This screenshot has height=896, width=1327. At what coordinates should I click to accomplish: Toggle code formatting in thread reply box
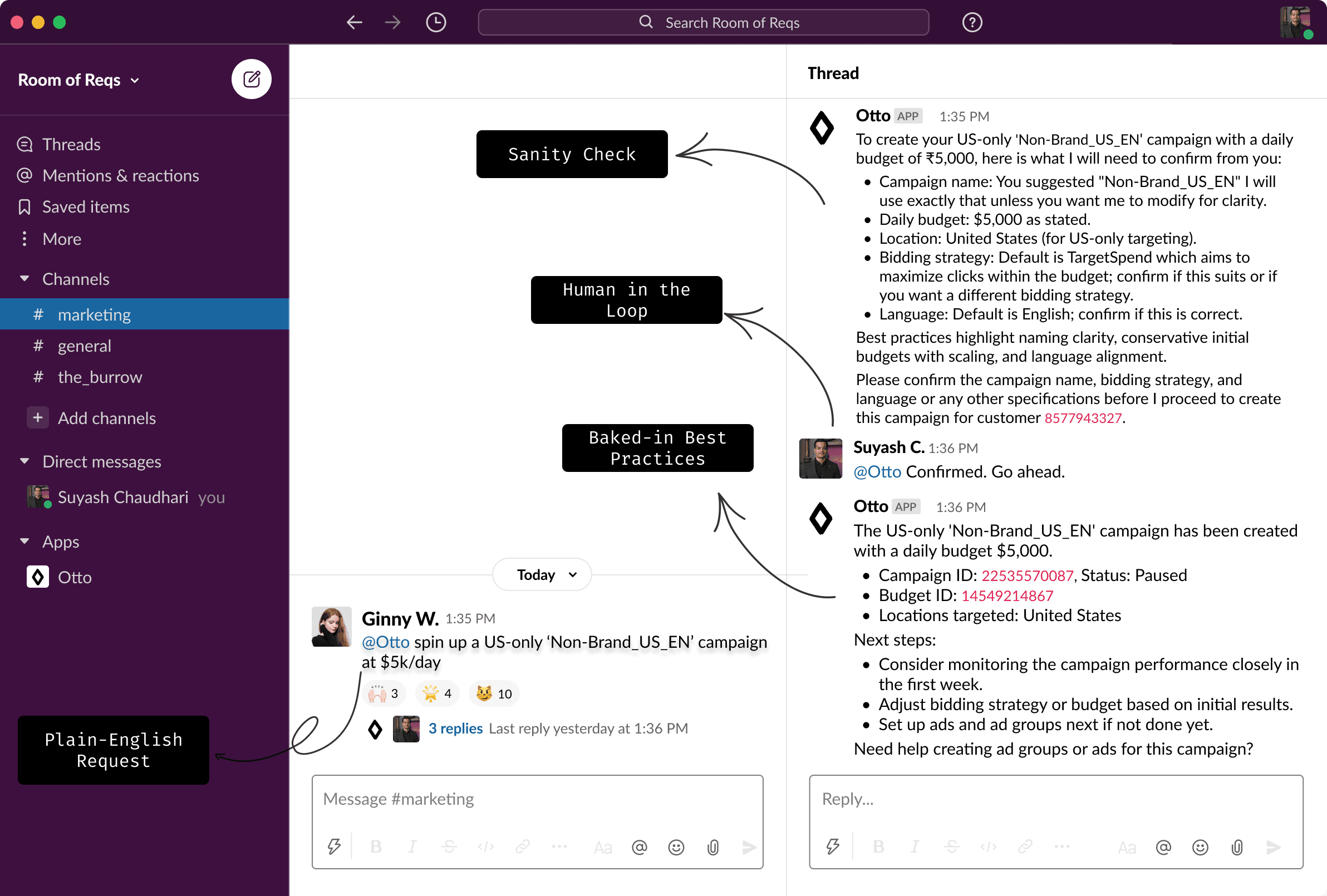(x=989, y=846)
